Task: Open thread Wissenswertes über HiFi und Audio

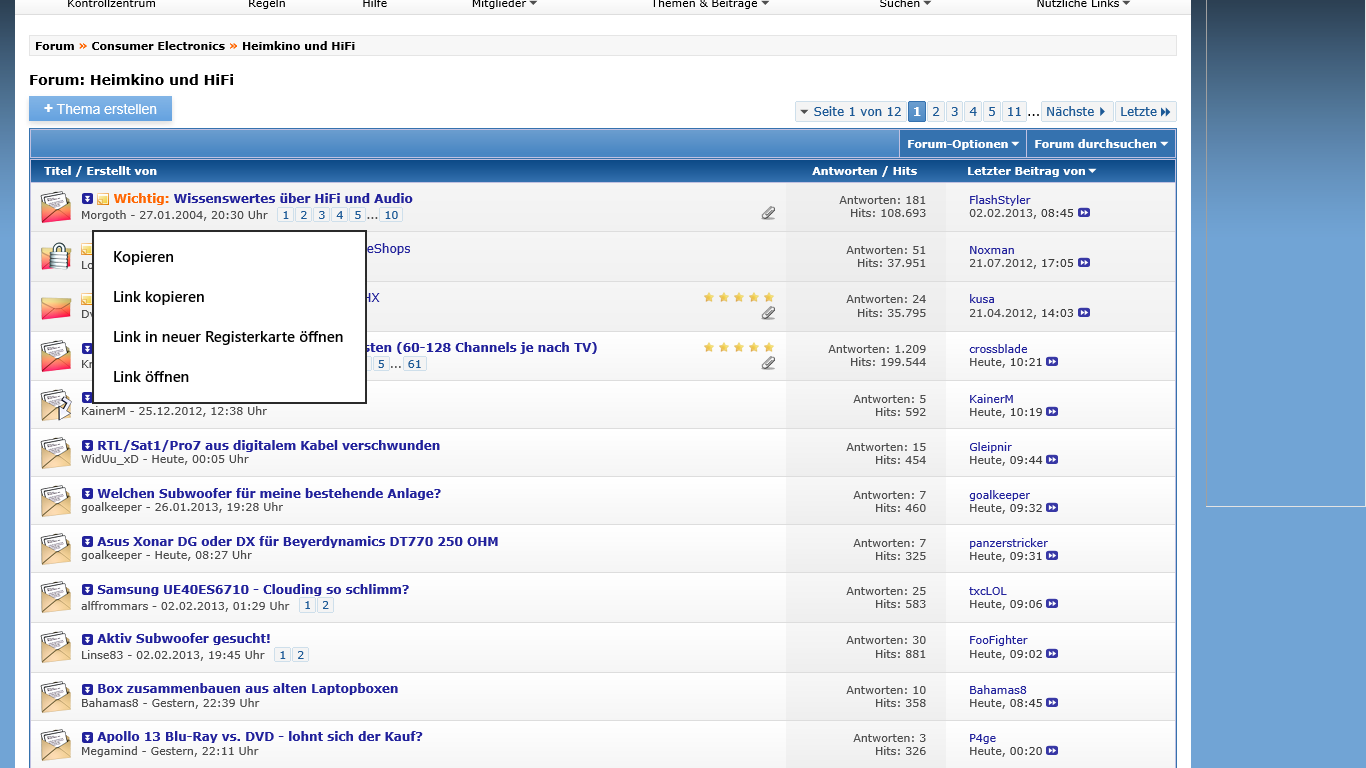Action: 293,198
